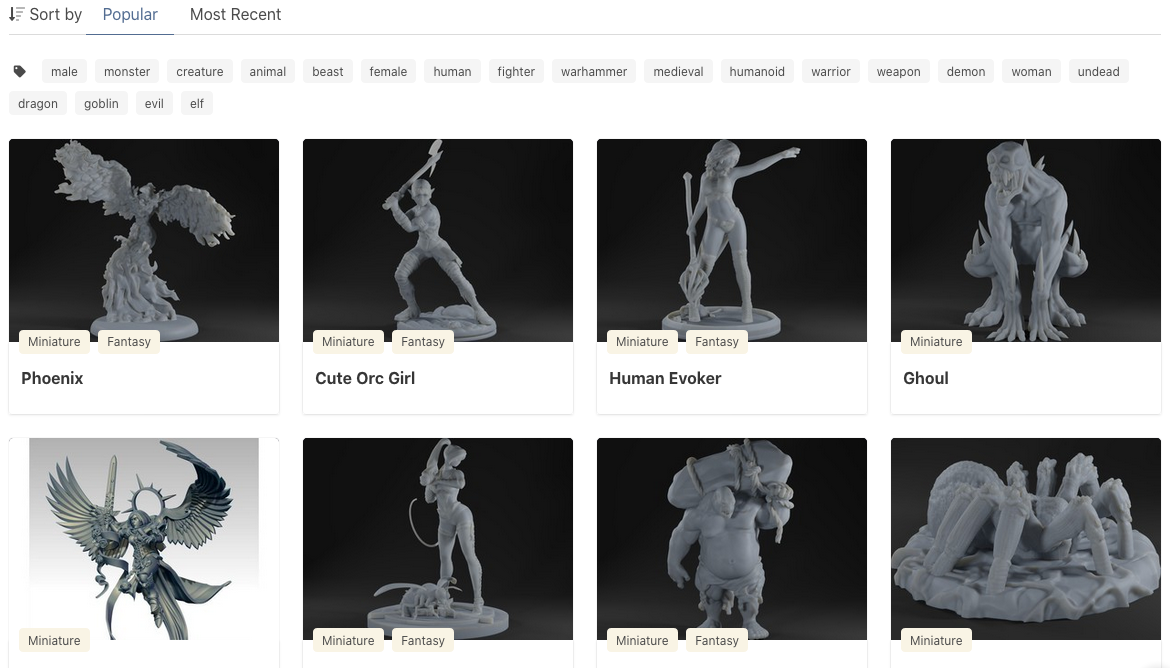This screenshot has width=1170, height=668.
Task: View the winged angel miniature thumbnail
Action: [x=144, y=539]
